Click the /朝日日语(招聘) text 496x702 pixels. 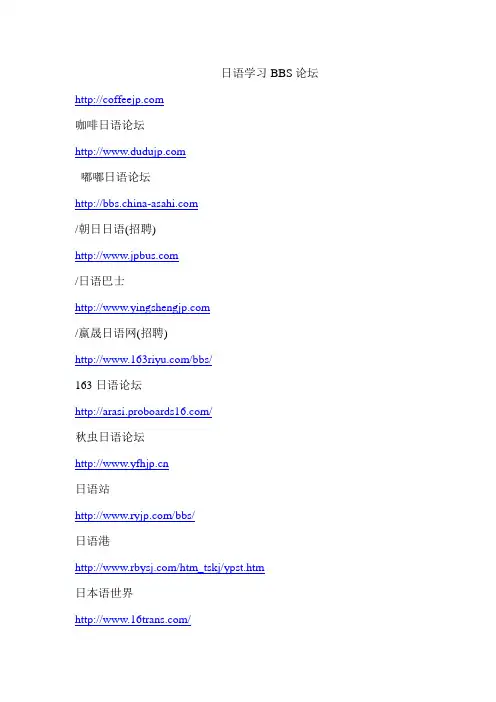pos(115,229)
